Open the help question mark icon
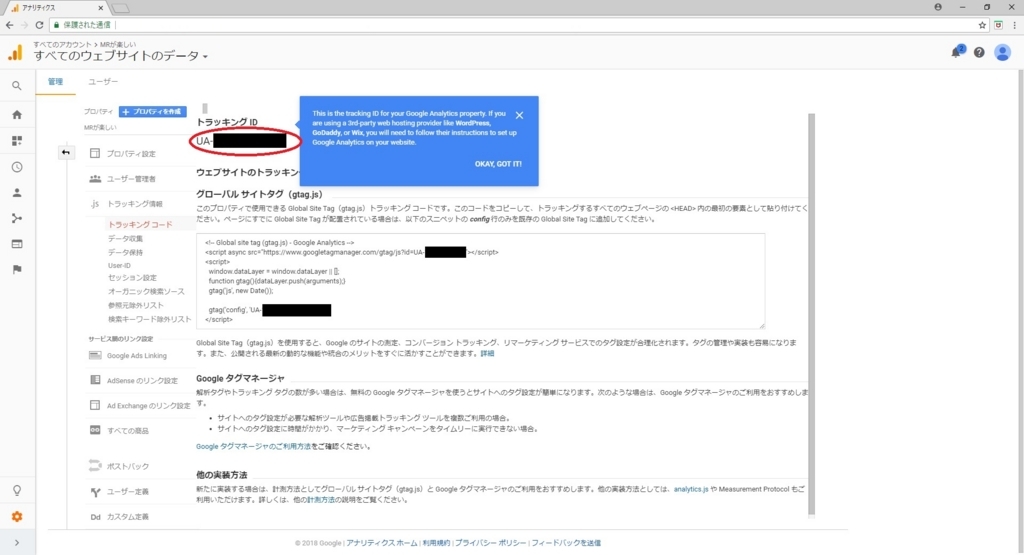This screenshot has width=1024, height=555. 979,52
